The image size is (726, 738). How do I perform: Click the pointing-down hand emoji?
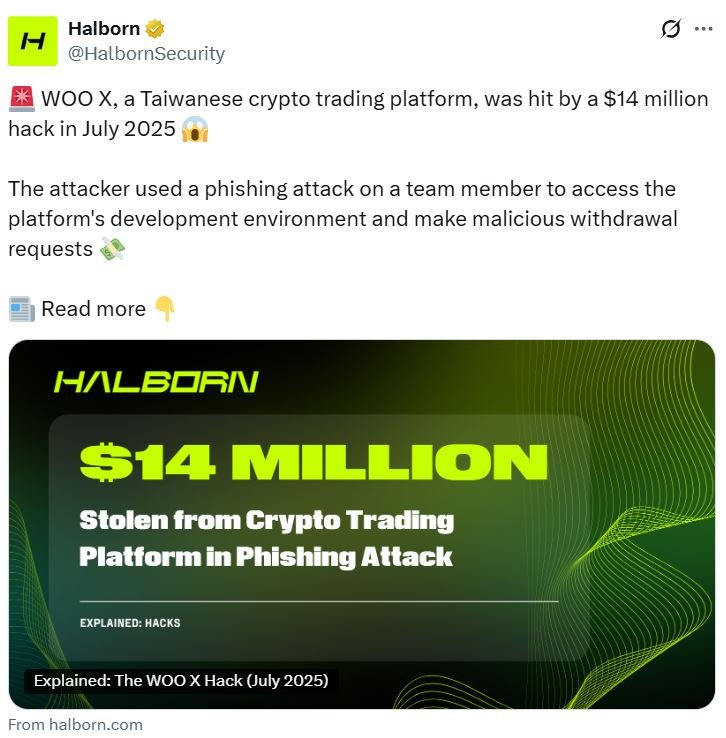coord(165,309)
